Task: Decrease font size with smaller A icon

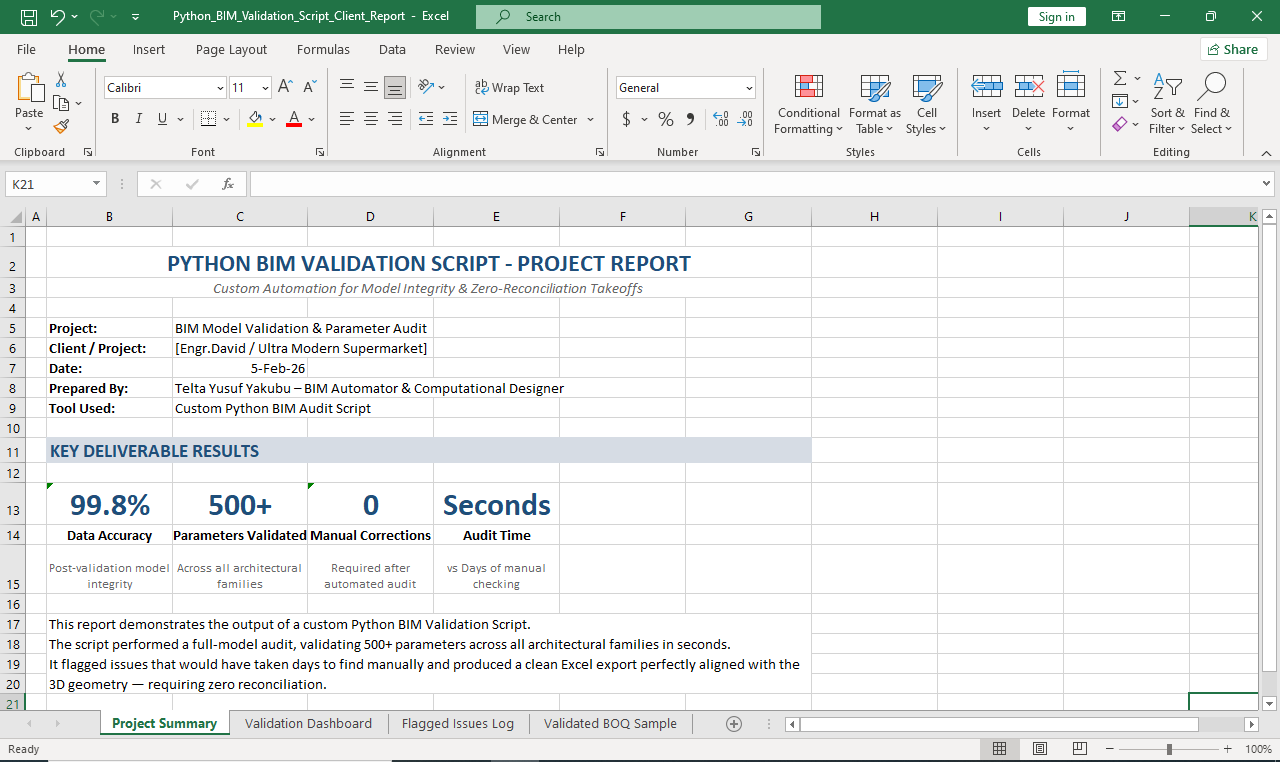Action: pos(311,88)
